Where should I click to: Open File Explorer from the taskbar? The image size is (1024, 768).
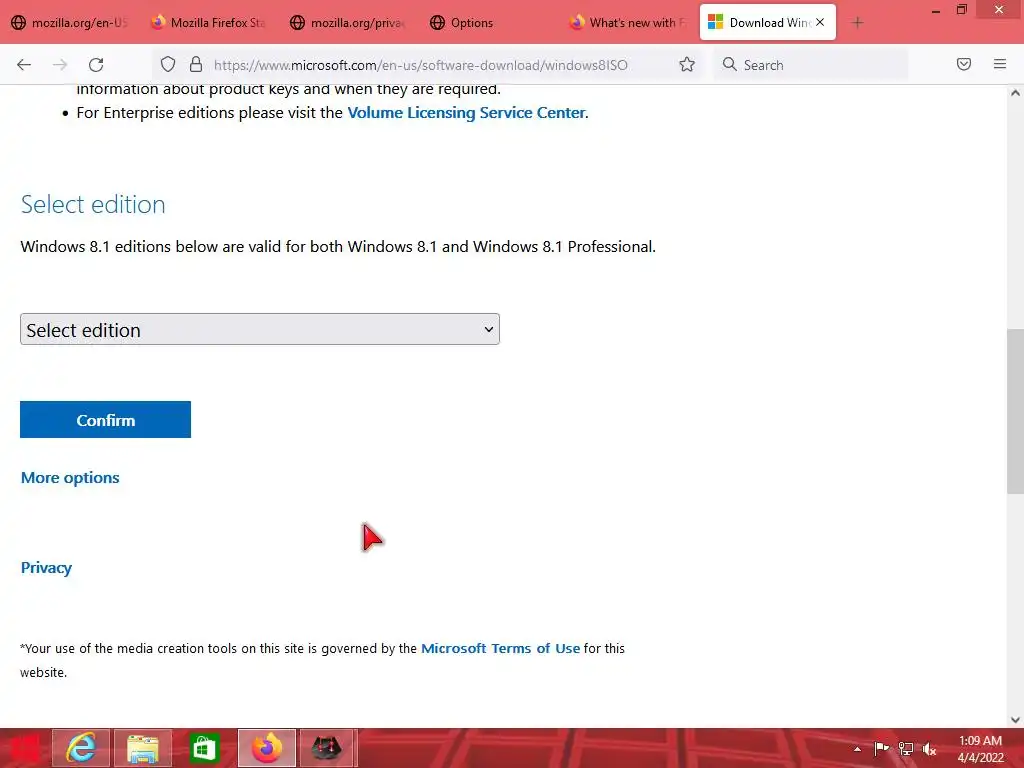(143, 748)
